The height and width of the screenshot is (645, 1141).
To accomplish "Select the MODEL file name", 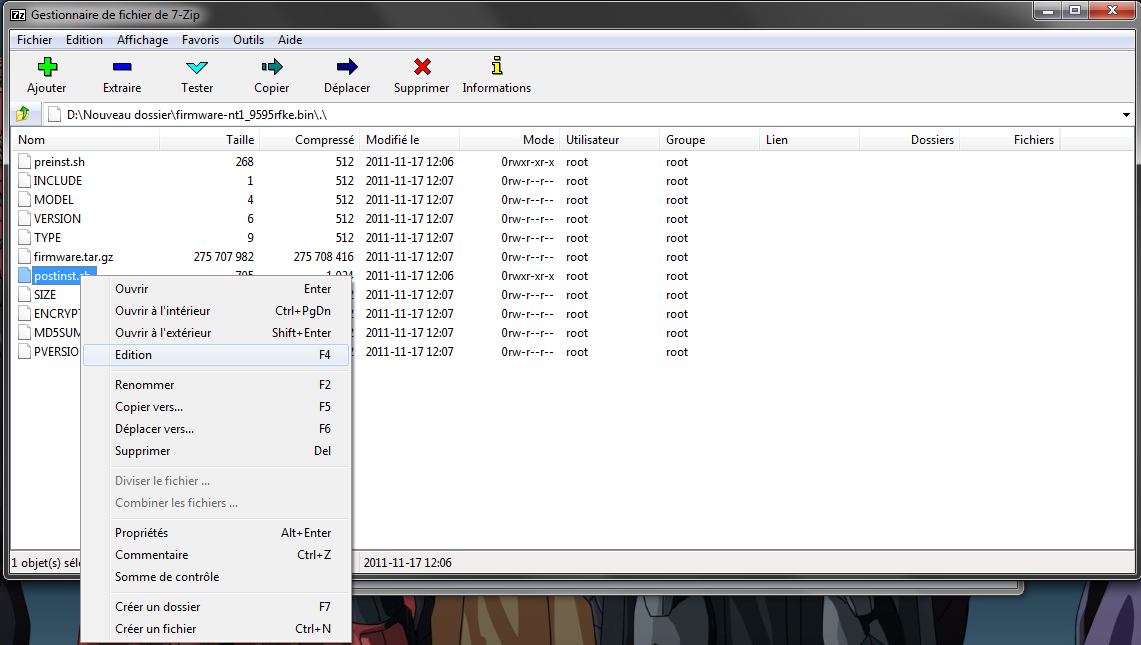I will 54,199.
